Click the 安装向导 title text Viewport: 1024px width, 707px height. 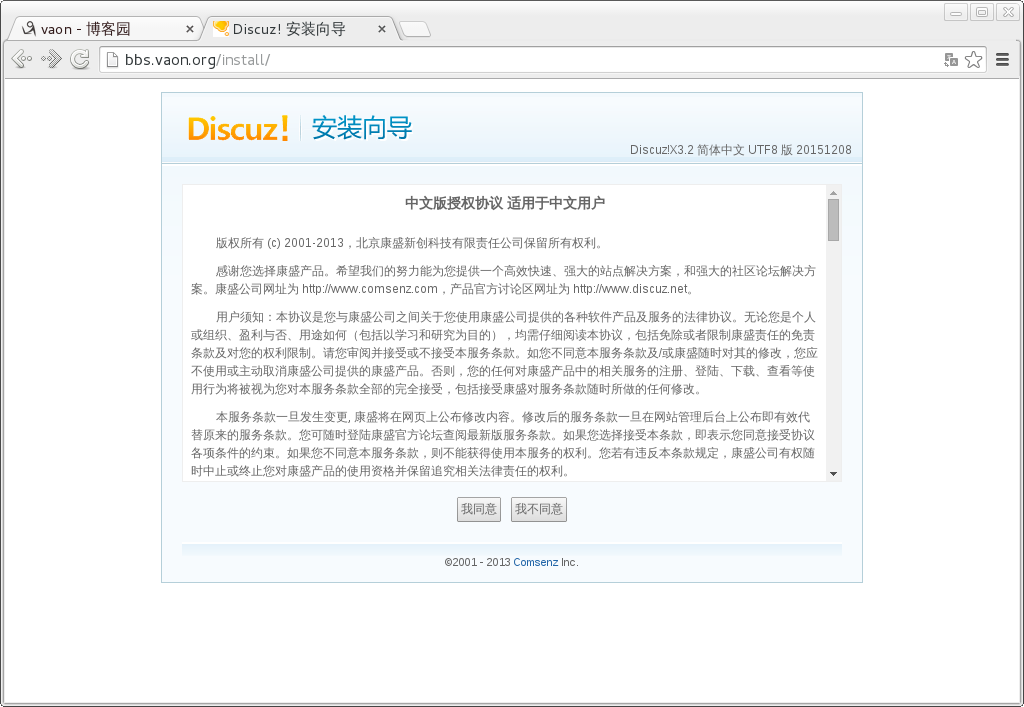(x=362, y=127)
